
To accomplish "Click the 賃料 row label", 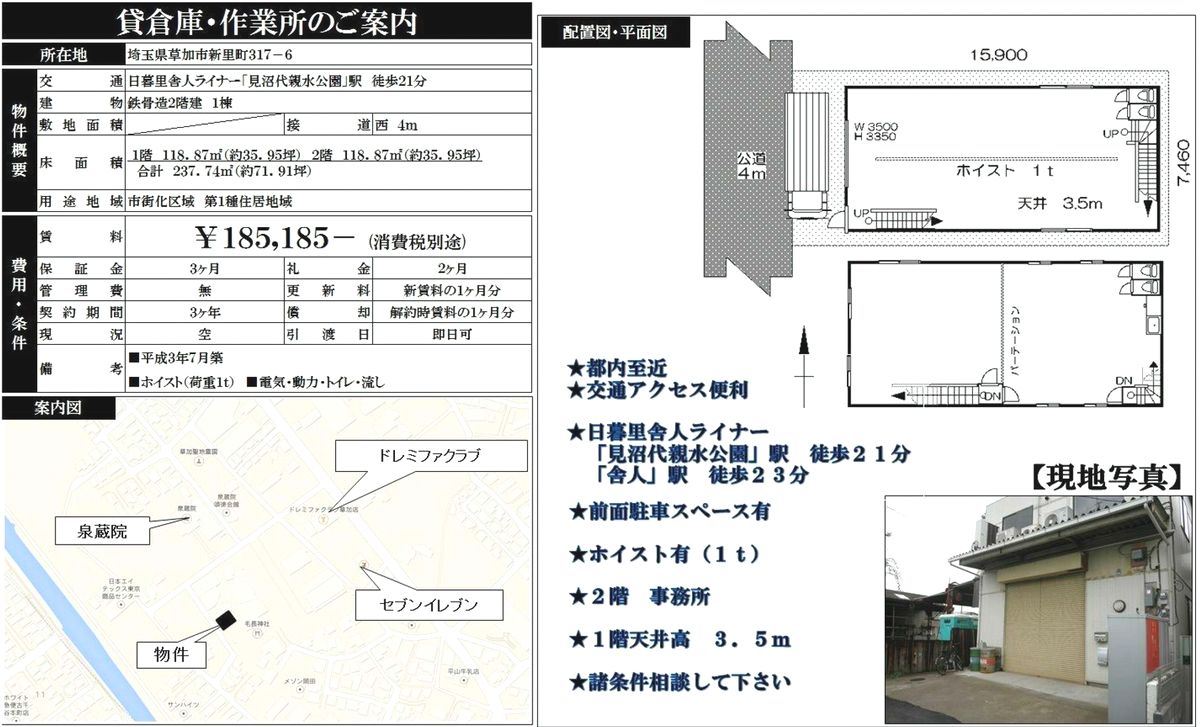I will 80,239.
